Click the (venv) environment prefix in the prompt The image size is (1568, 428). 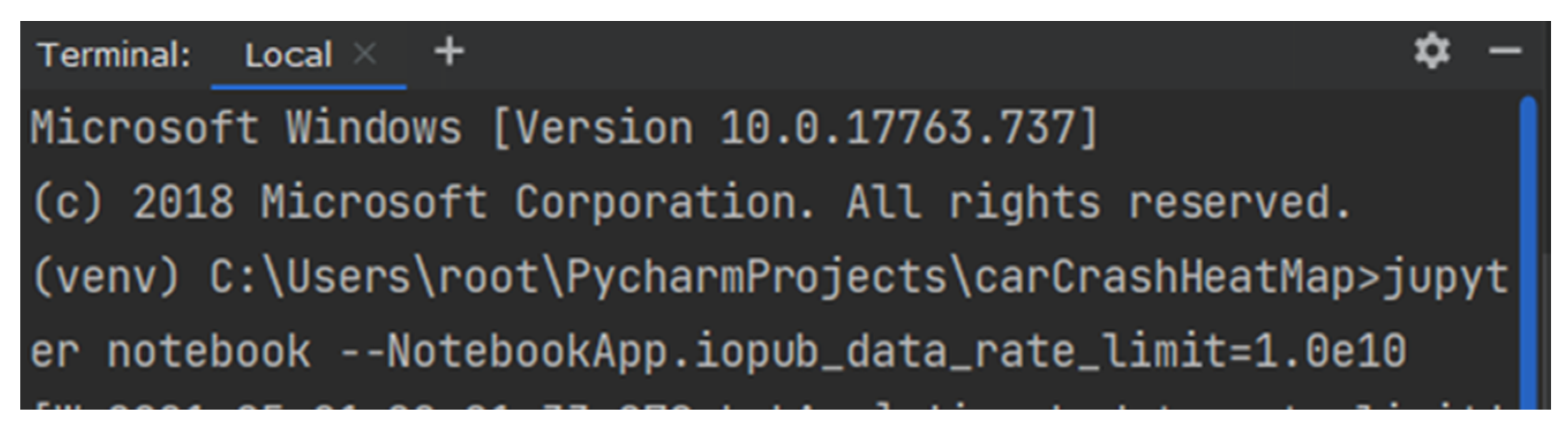[x=107, y=277]
